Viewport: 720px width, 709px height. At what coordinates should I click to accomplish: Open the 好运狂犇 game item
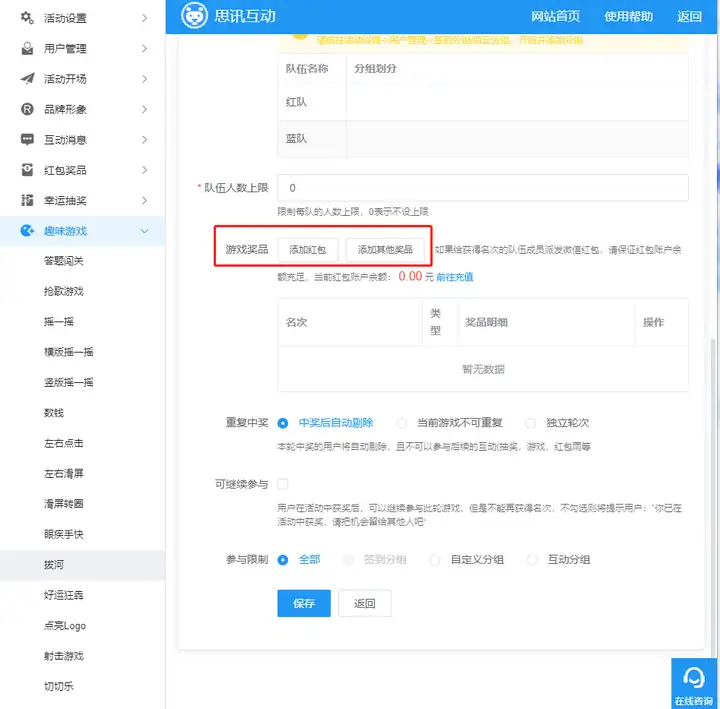coord(64,595)
